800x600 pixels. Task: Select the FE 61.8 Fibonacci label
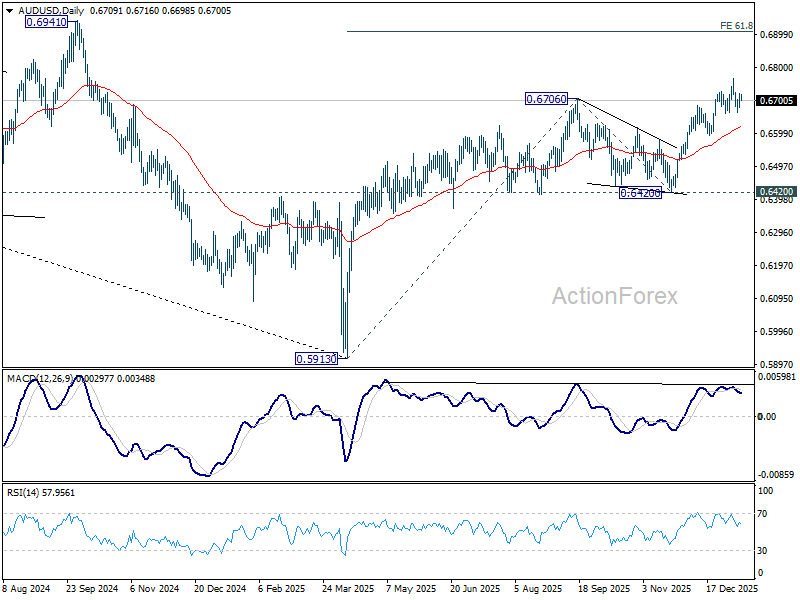(x=735, y=25)
